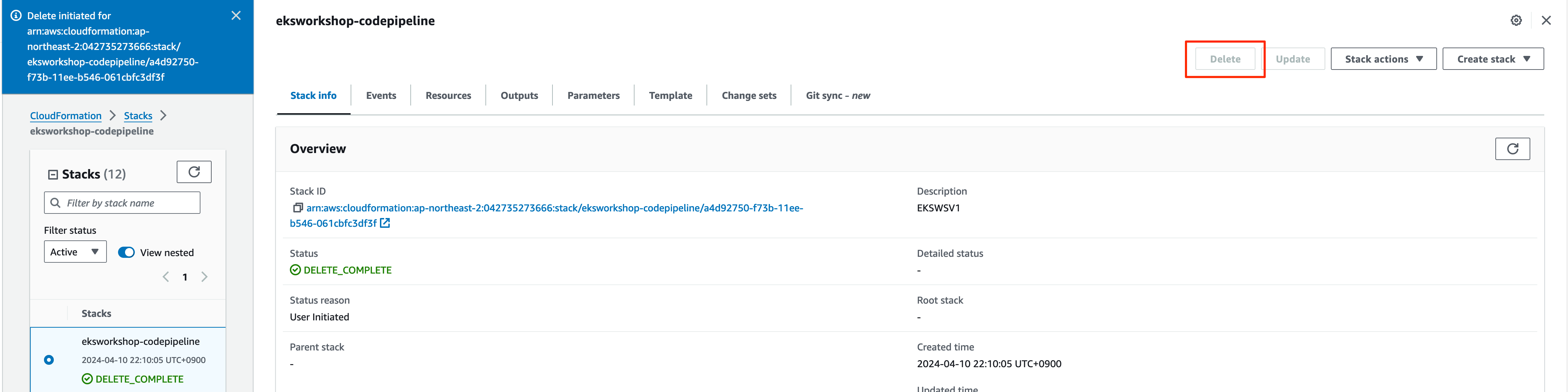
Task: Follow the CloudFormation breadcrumb link
Action: click(66, 116)
